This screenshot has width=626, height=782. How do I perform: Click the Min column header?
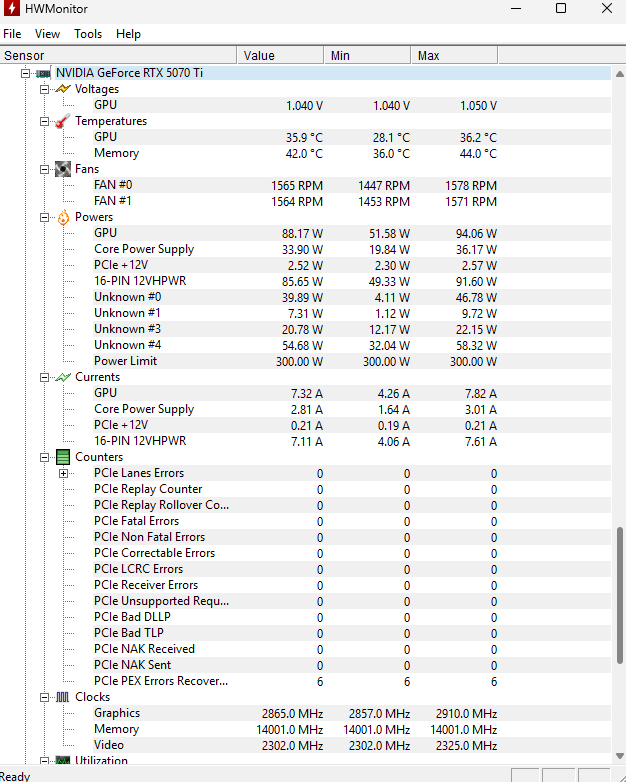367,55
